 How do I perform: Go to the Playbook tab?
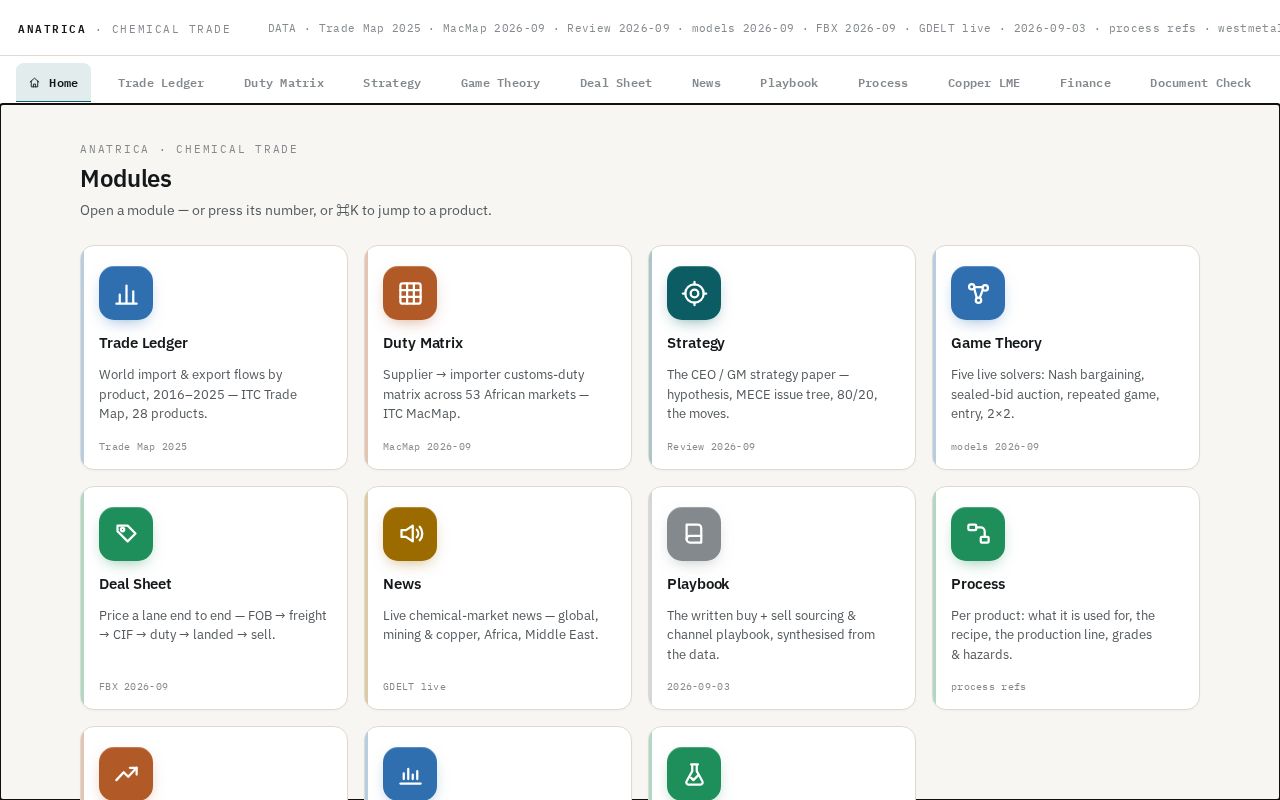789,83
